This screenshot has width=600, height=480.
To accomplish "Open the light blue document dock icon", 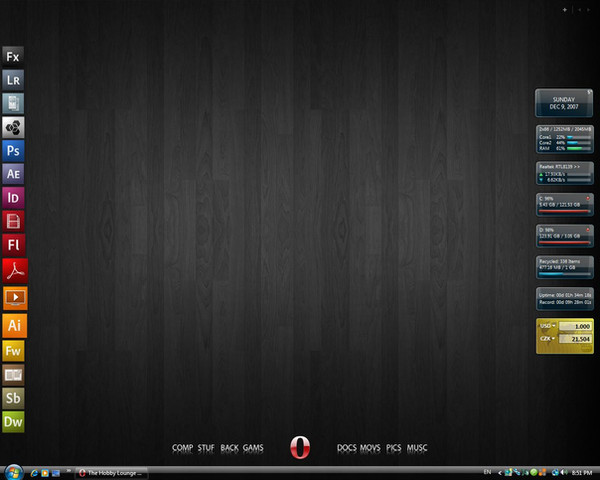I will click(x=13, y=103).
